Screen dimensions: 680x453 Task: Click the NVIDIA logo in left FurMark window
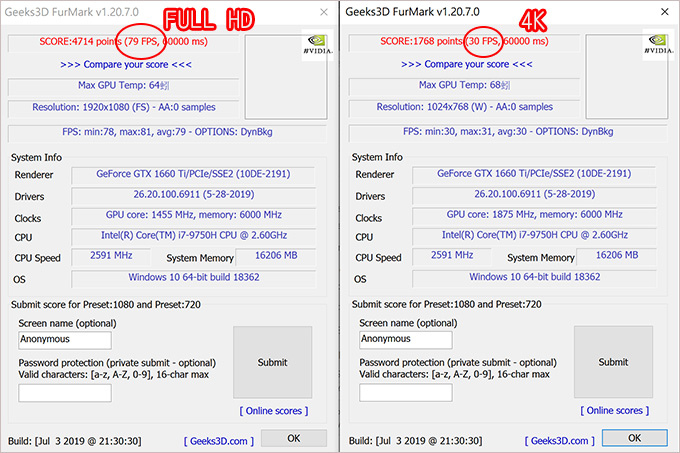point(317,44)
